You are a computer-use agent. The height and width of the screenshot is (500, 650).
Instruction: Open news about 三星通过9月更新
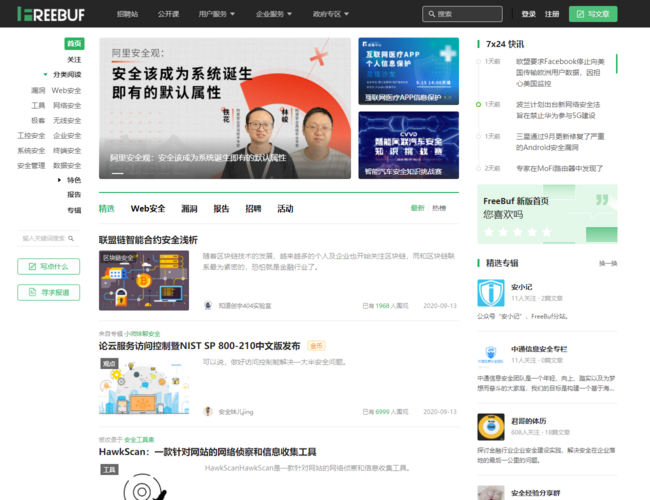tap(560, 142)
